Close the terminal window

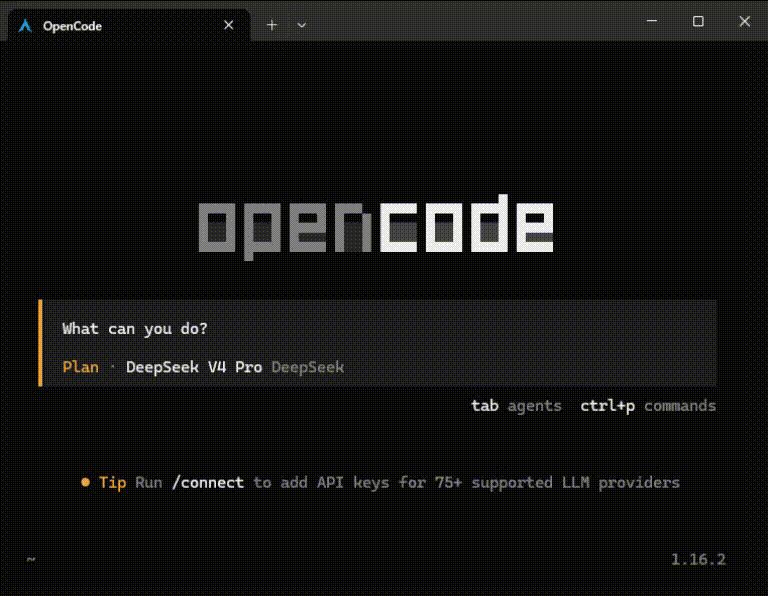pyautogui.click(x=744, y=21)
